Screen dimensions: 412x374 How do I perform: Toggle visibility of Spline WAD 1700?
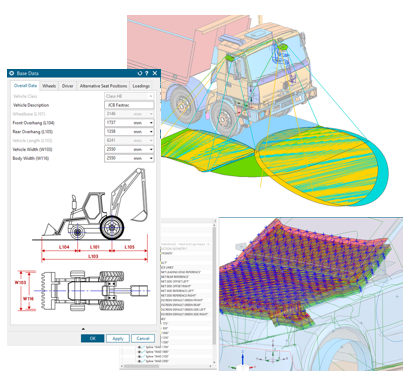pos(139,347)
